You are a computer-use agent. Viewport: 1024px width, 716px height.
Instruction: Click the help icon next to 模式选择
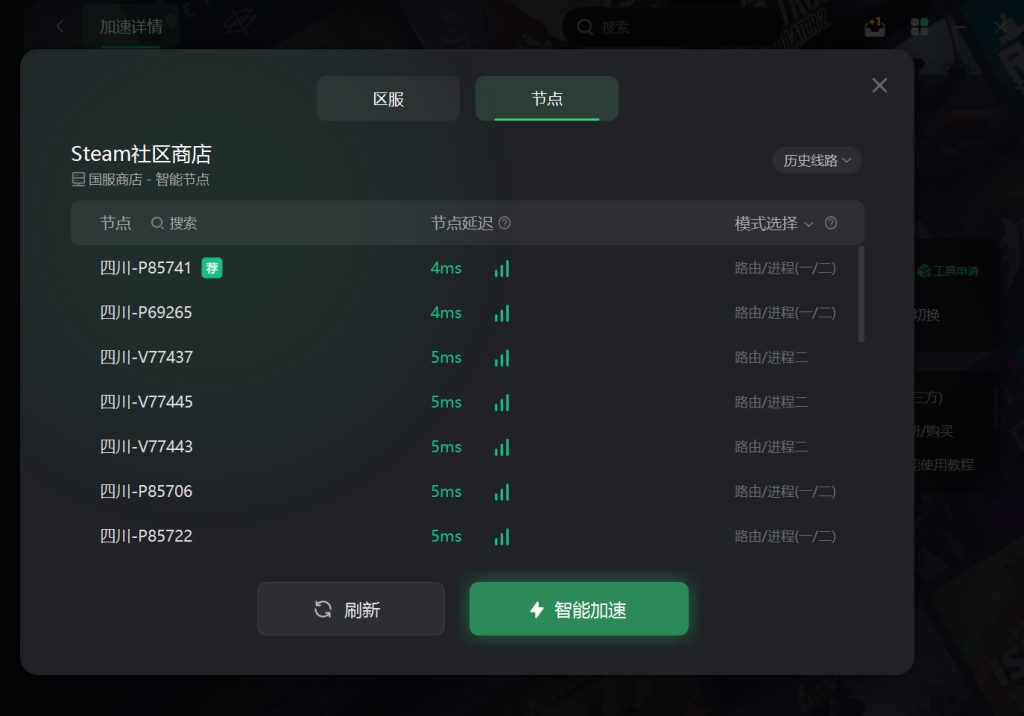831,223
